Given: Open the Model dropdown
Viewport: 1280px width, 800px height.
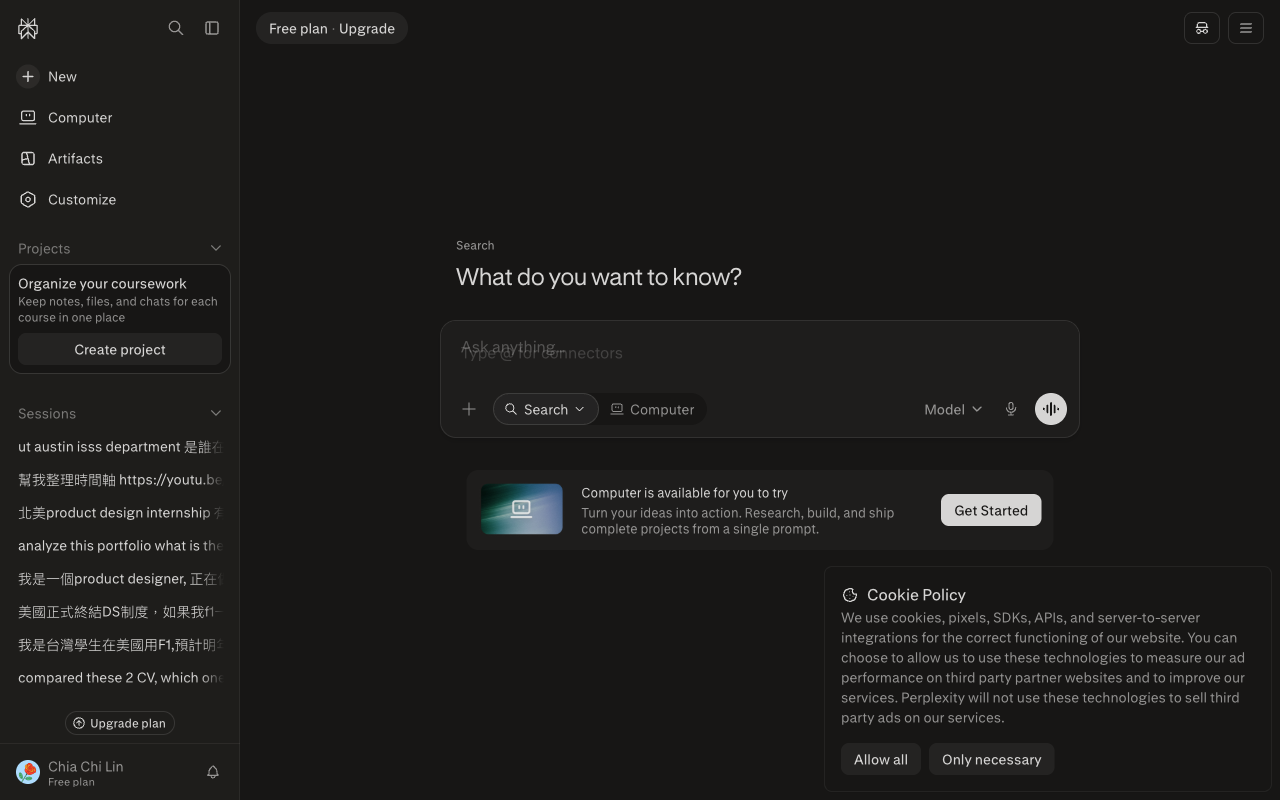Looking at the screenshot, I should point(953,409).
